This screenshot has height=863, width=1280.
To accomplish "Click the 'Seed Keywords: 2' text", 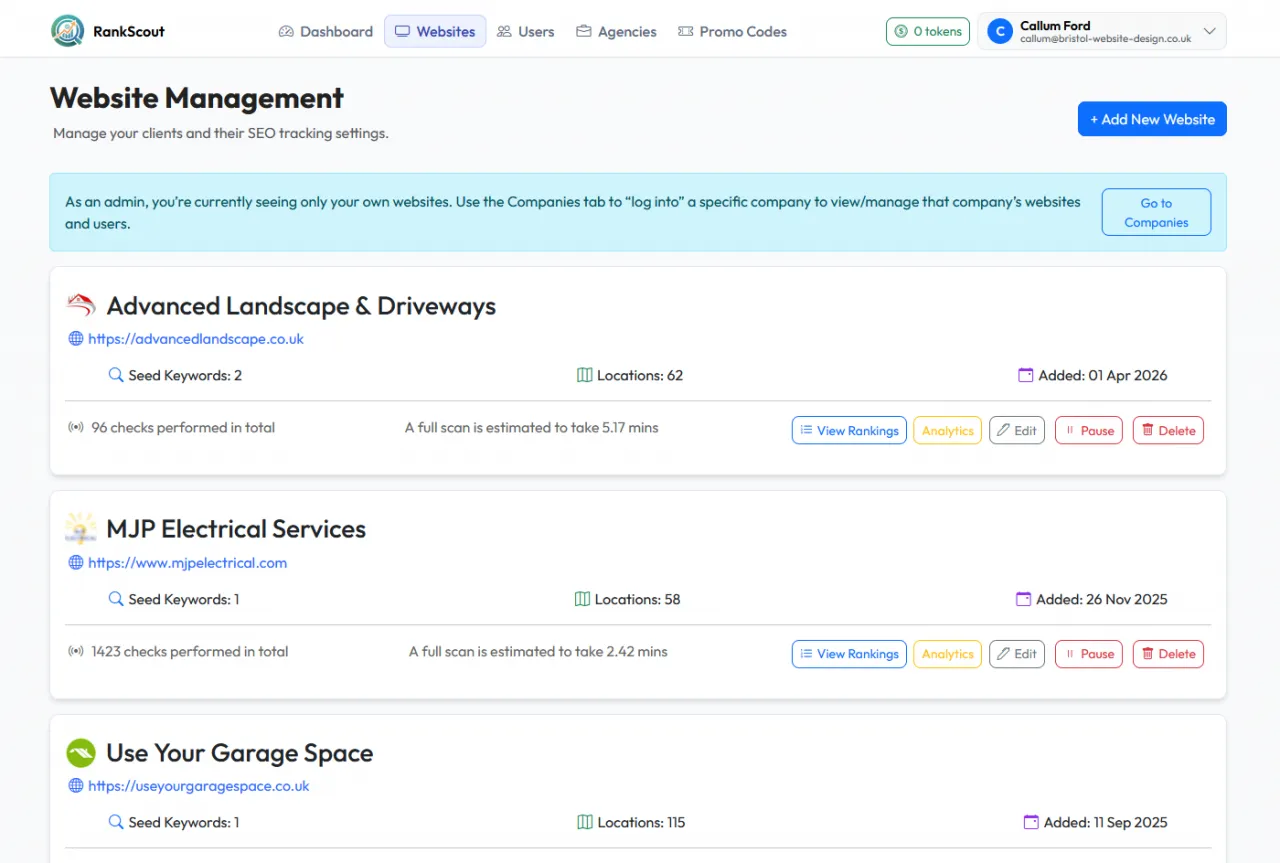I will (x=185, y=376).
